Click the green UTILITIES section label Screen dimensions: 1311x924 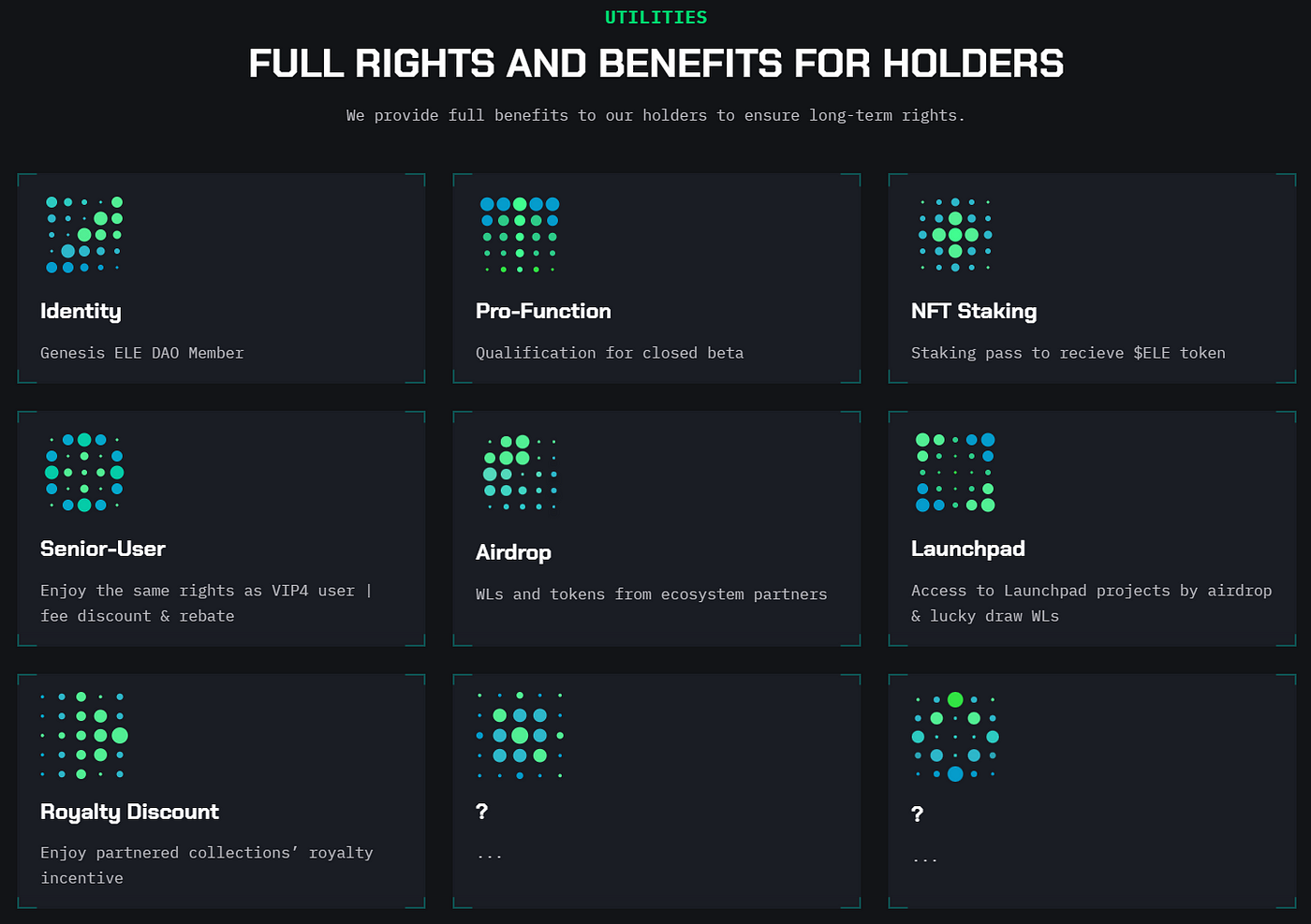click(655, 17)
